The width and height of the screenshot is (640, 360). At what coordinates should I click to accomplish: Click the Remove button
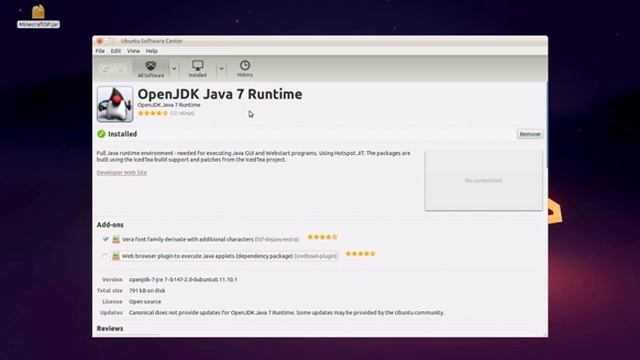click(530, 134)
